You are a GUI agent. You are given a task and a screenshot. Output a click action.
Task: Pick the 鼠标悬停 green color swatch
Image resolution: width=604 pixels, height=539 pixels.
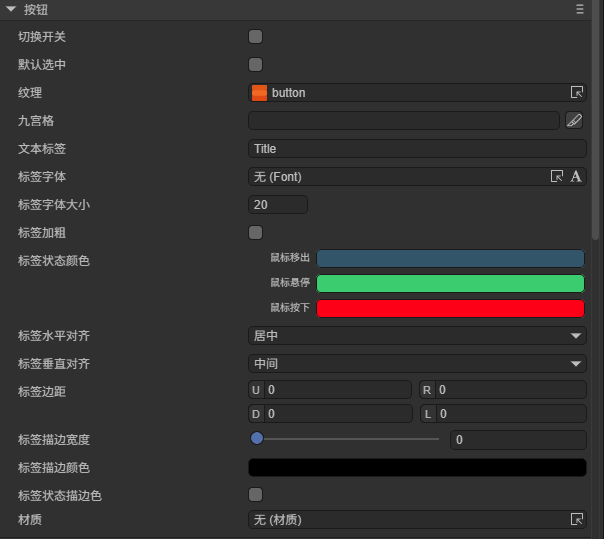[x=450, y=283]
